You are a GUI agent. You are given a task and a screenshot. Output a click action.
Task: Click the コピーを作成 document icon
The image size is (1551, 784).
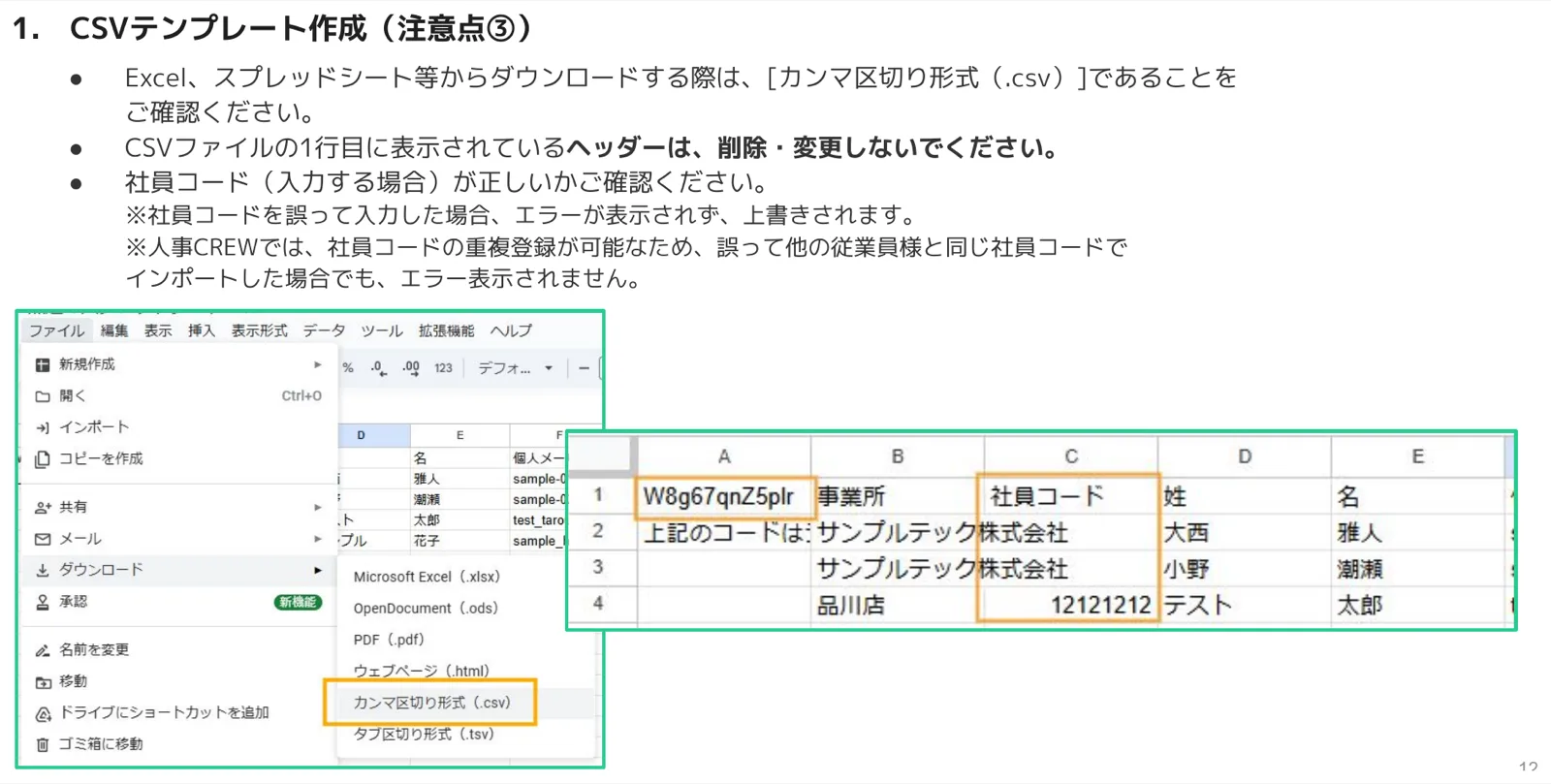coord(43,459)
